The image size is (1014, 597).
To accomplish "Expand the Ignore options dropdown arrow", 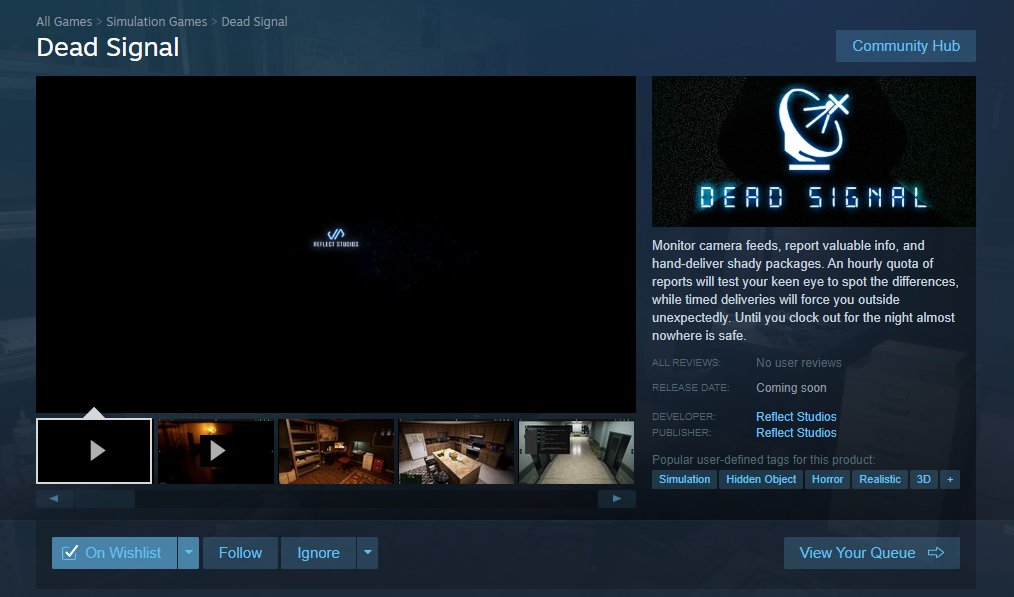I will point(367,553).
